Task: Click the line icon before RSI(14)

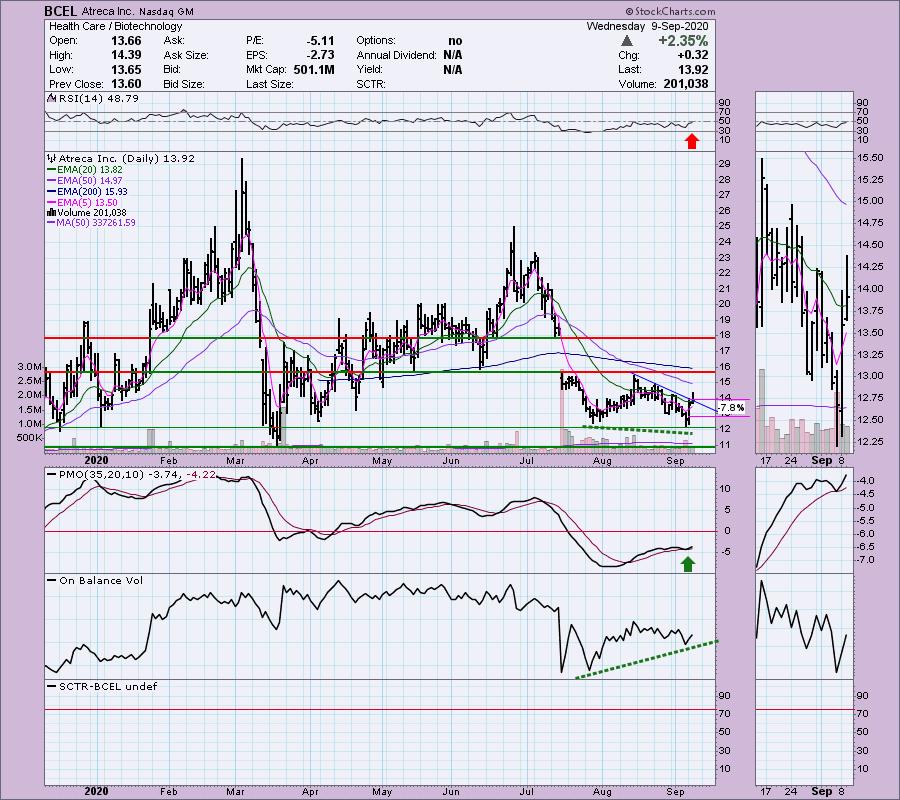Action: click(51, 98)
